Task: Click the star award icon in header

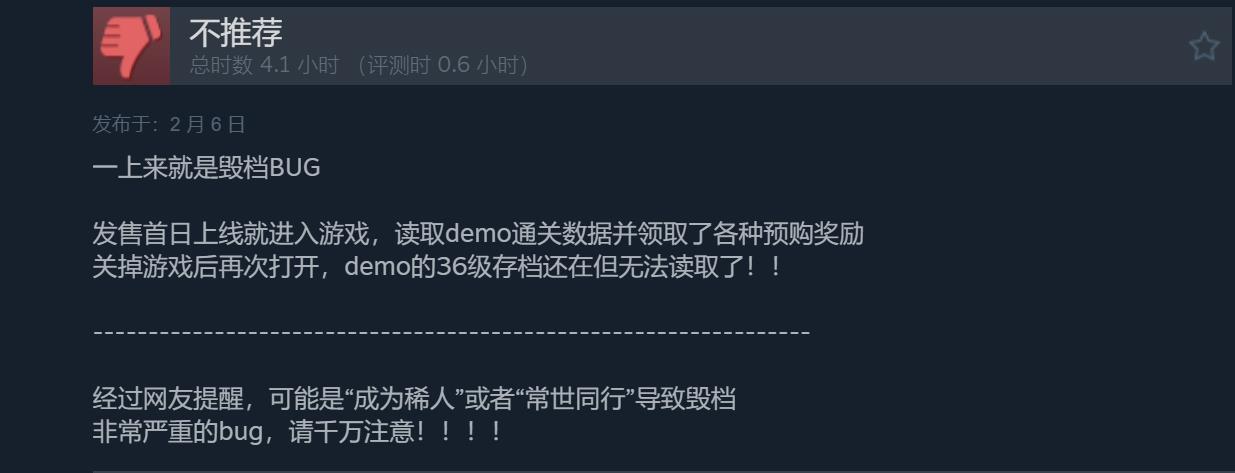Action: (x=1204, y=46)
